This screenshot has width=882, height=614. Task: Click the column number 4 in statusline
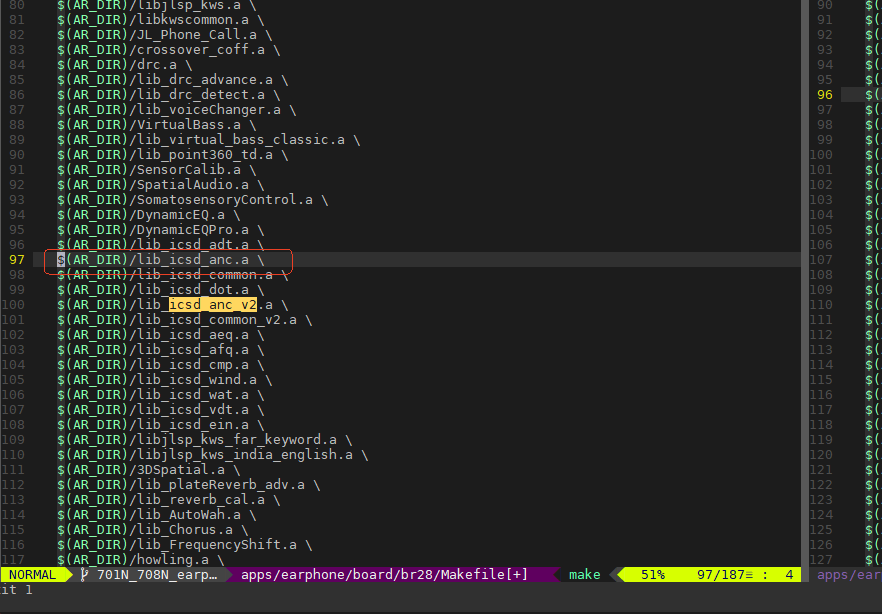point(789,575)
